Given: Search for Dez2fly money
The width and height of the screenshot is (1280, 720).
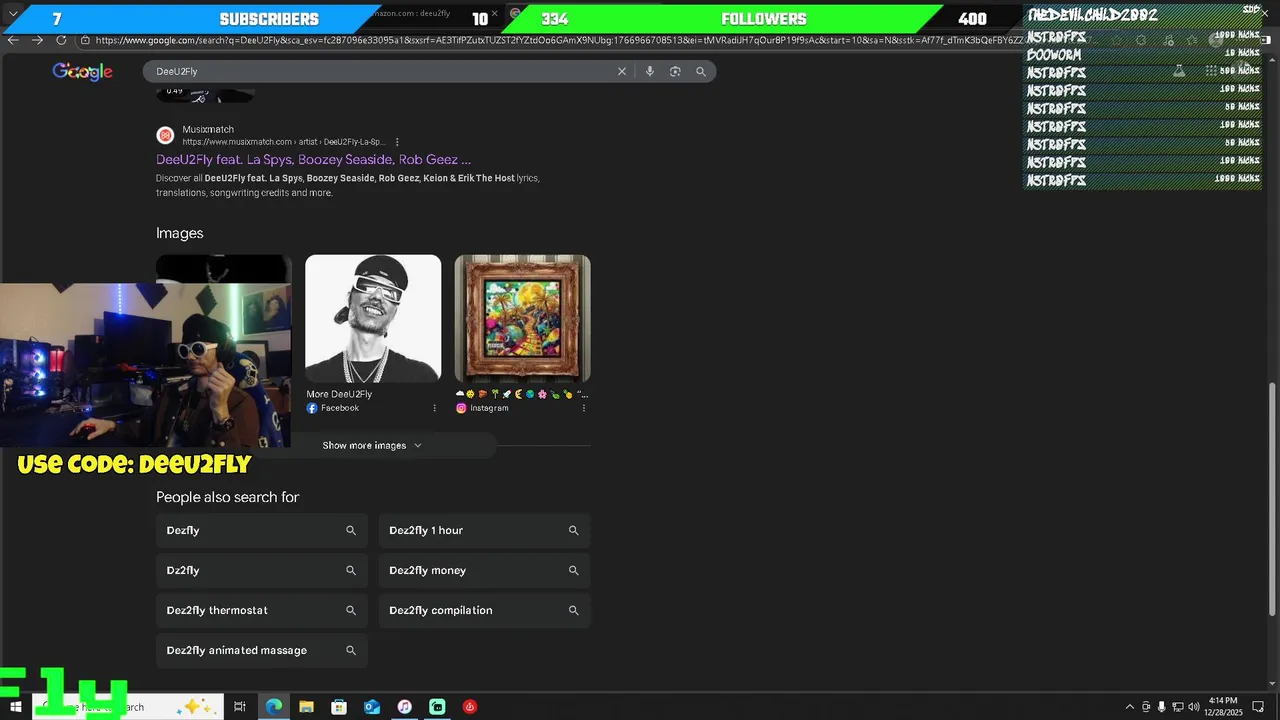Looking at the screenshot, I should [x=484, y=570].
